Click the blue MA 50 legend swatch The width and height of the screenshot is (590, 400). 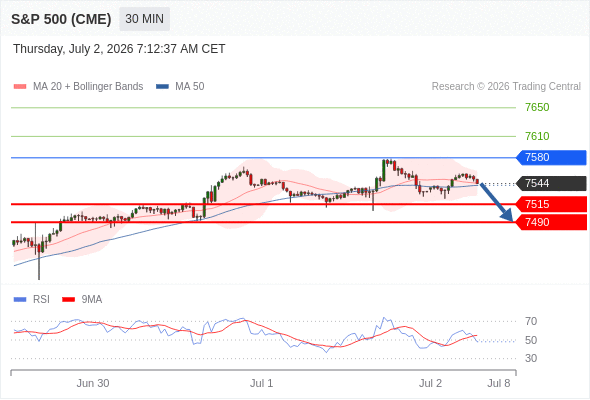163,87
